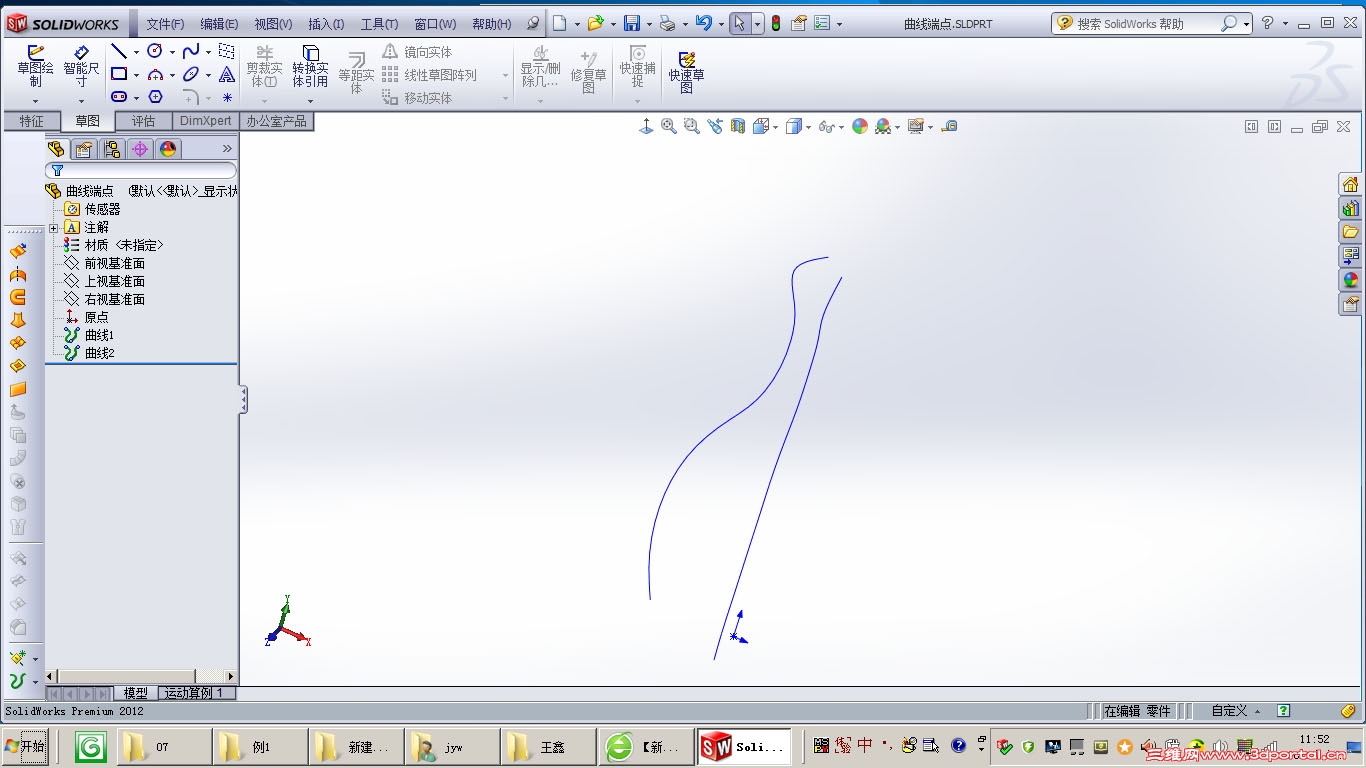Screen dimensions: 1366x768
Task: Click the 转换实体引用 Convert Entities tool
Action: point(310,65)
